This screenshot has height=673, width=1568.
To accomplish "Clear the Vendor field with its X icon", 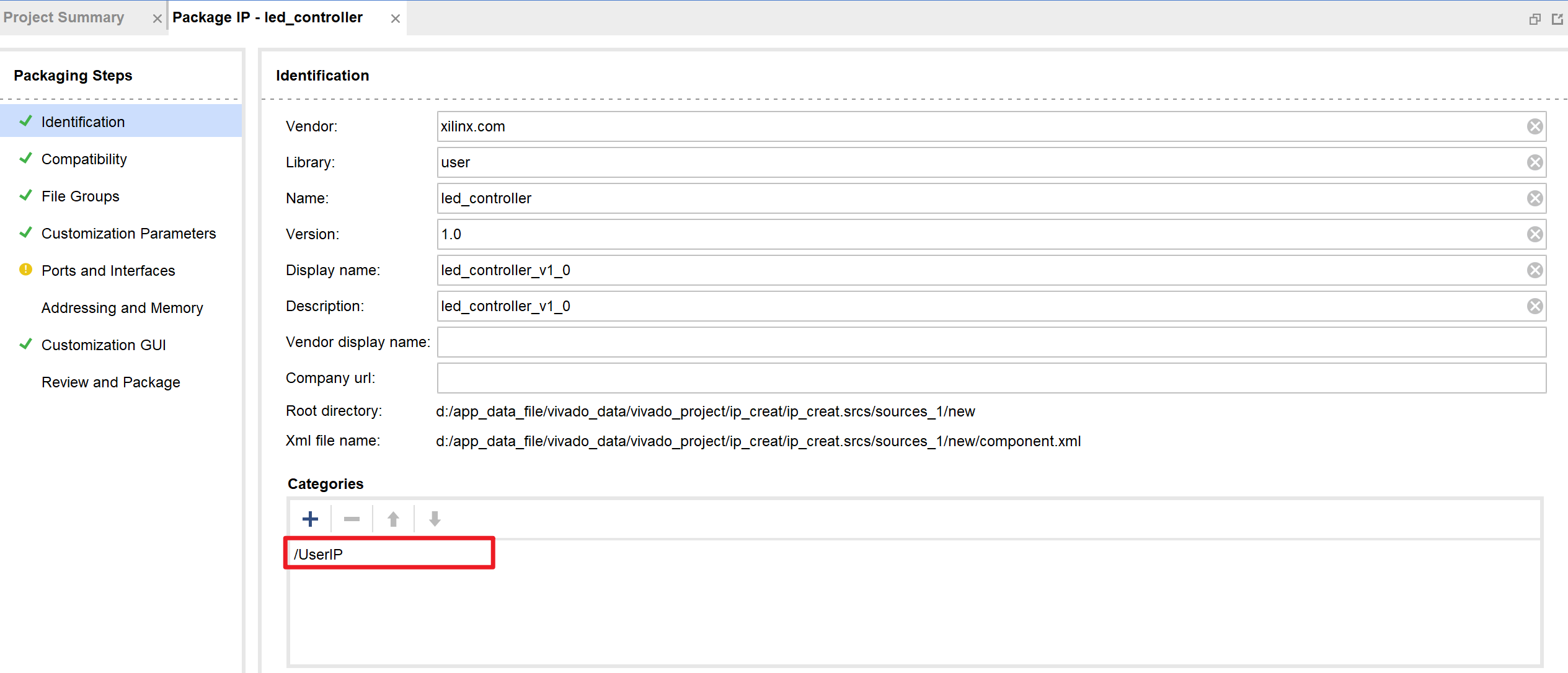I will (1535, 126).
